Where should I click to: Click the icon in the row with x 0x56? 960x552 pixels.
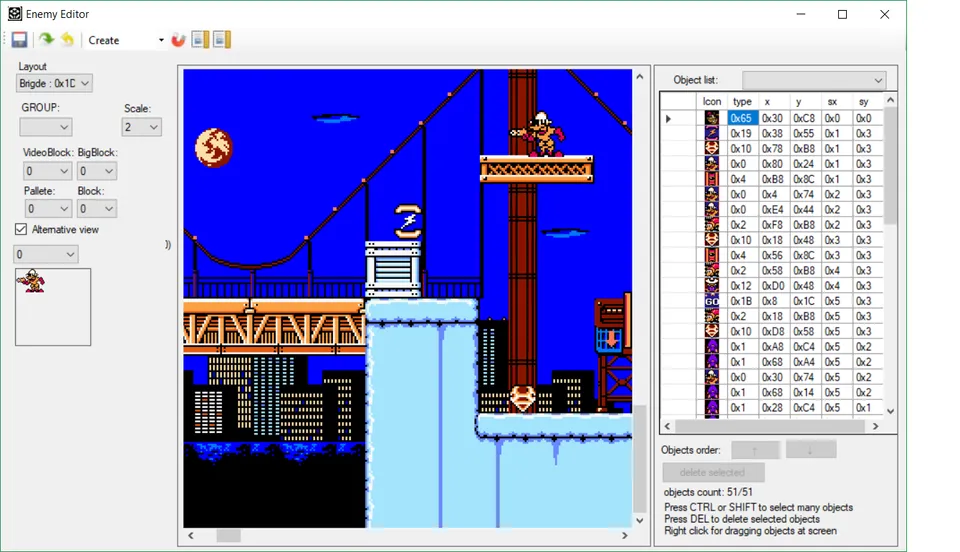(x=711, y=255)
